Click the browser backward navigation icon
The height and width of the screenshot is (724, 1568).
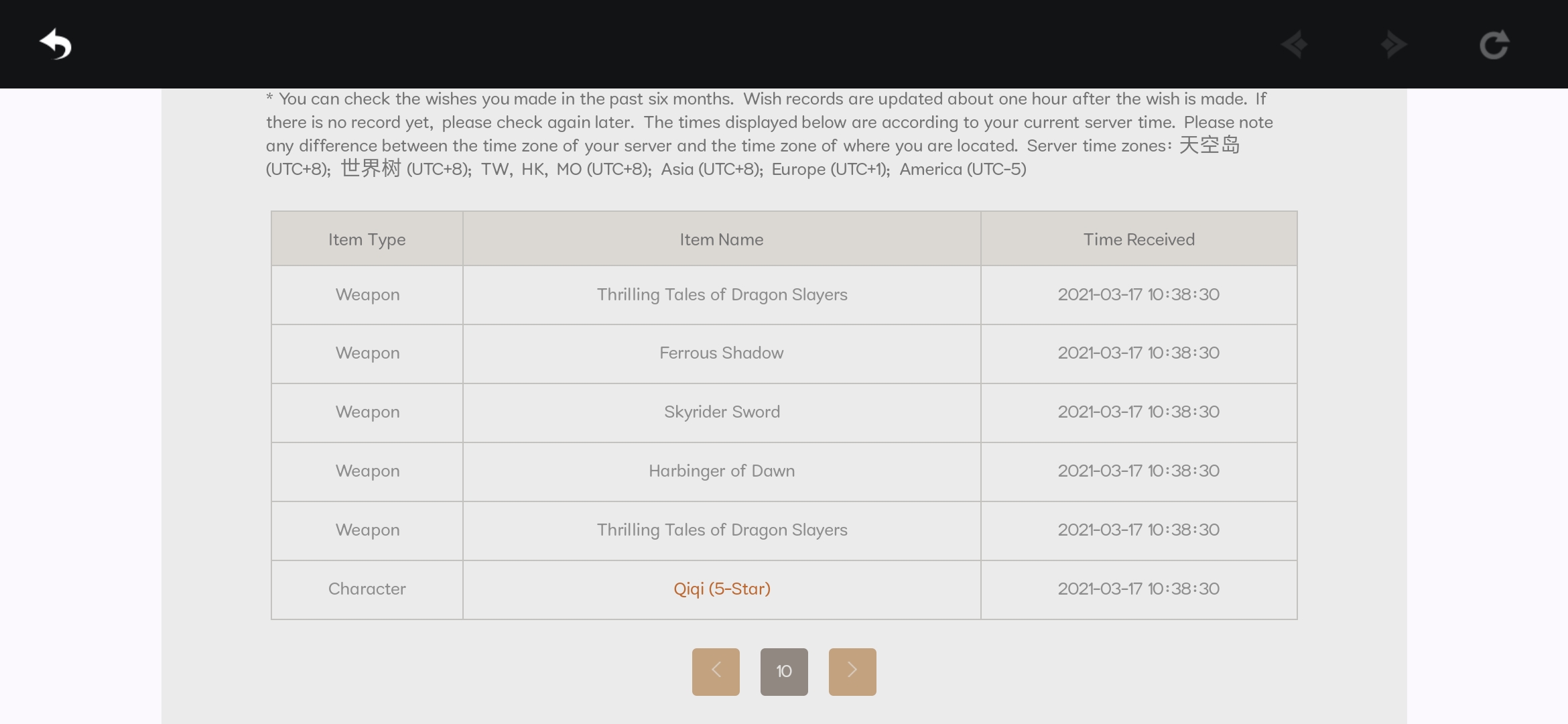point(1294,45)
